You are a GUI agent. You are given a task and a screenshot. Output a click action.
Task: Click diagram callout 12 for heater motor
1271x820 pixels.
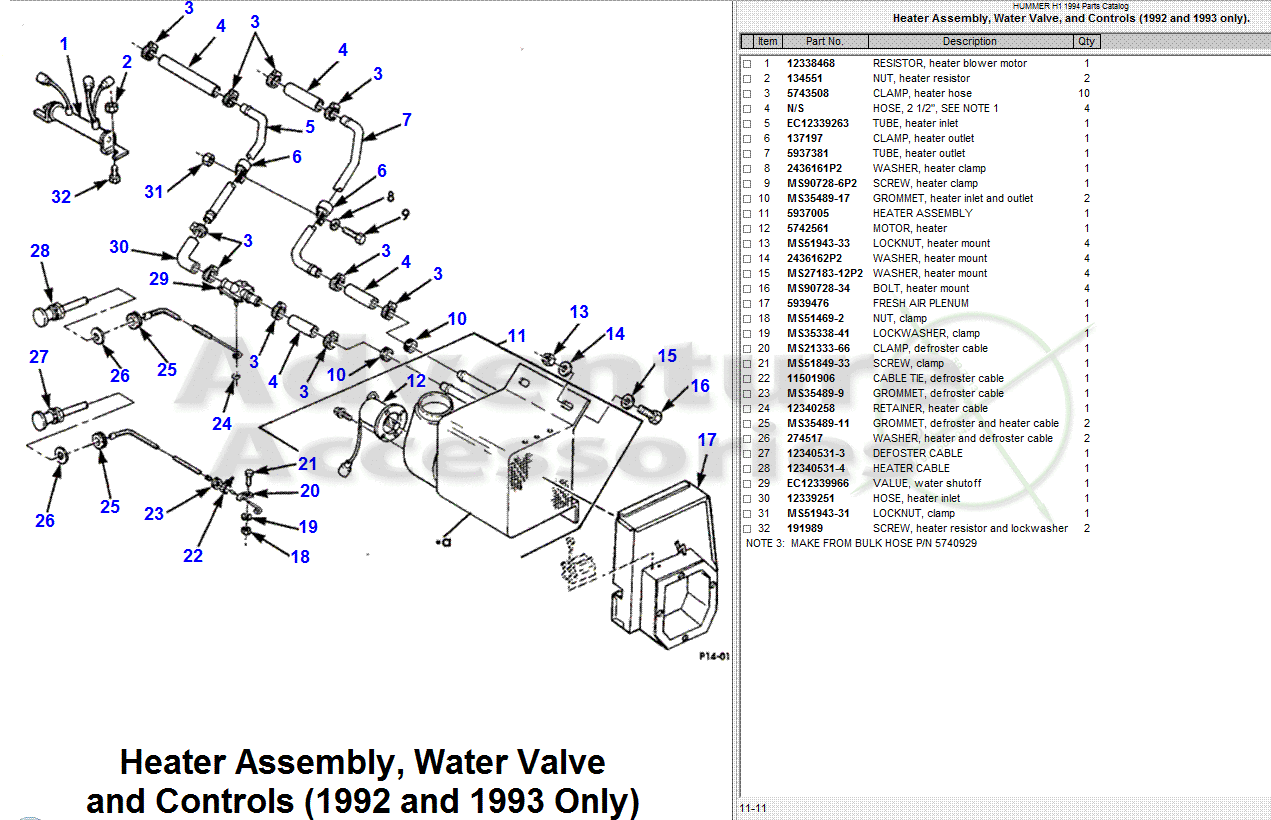tap(415, 381)
